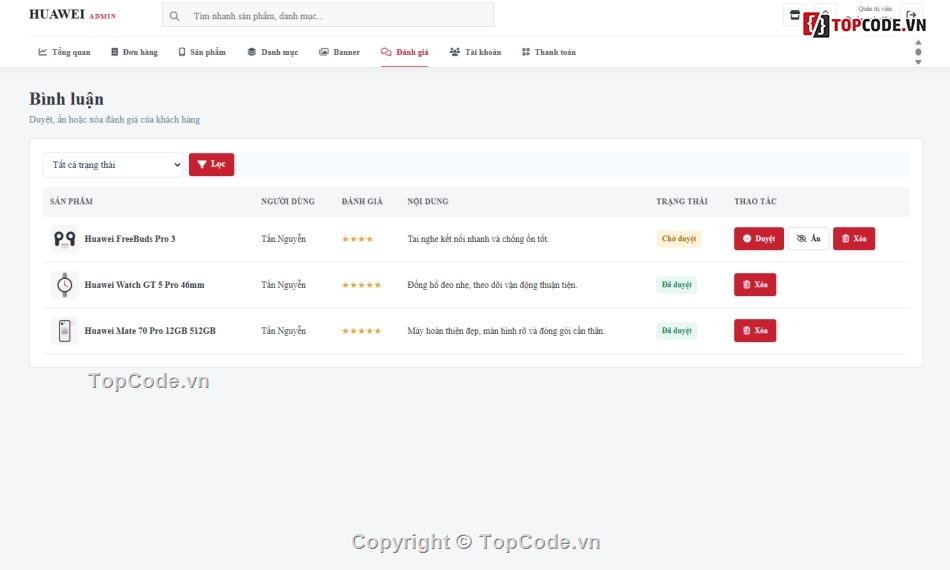Click the NGƯỜI DÙNG column header

tap(288, 201)
